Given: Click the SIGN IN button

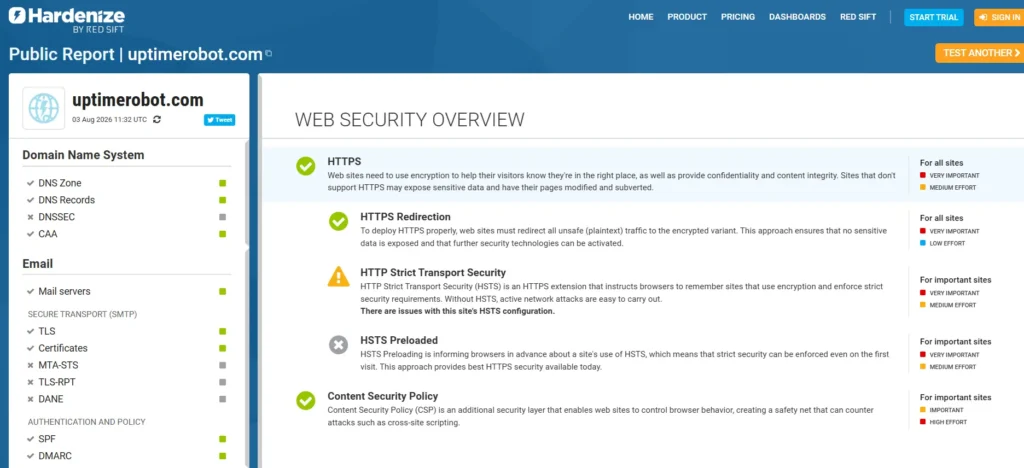Looking at the screenshot, I should [999, 18].
